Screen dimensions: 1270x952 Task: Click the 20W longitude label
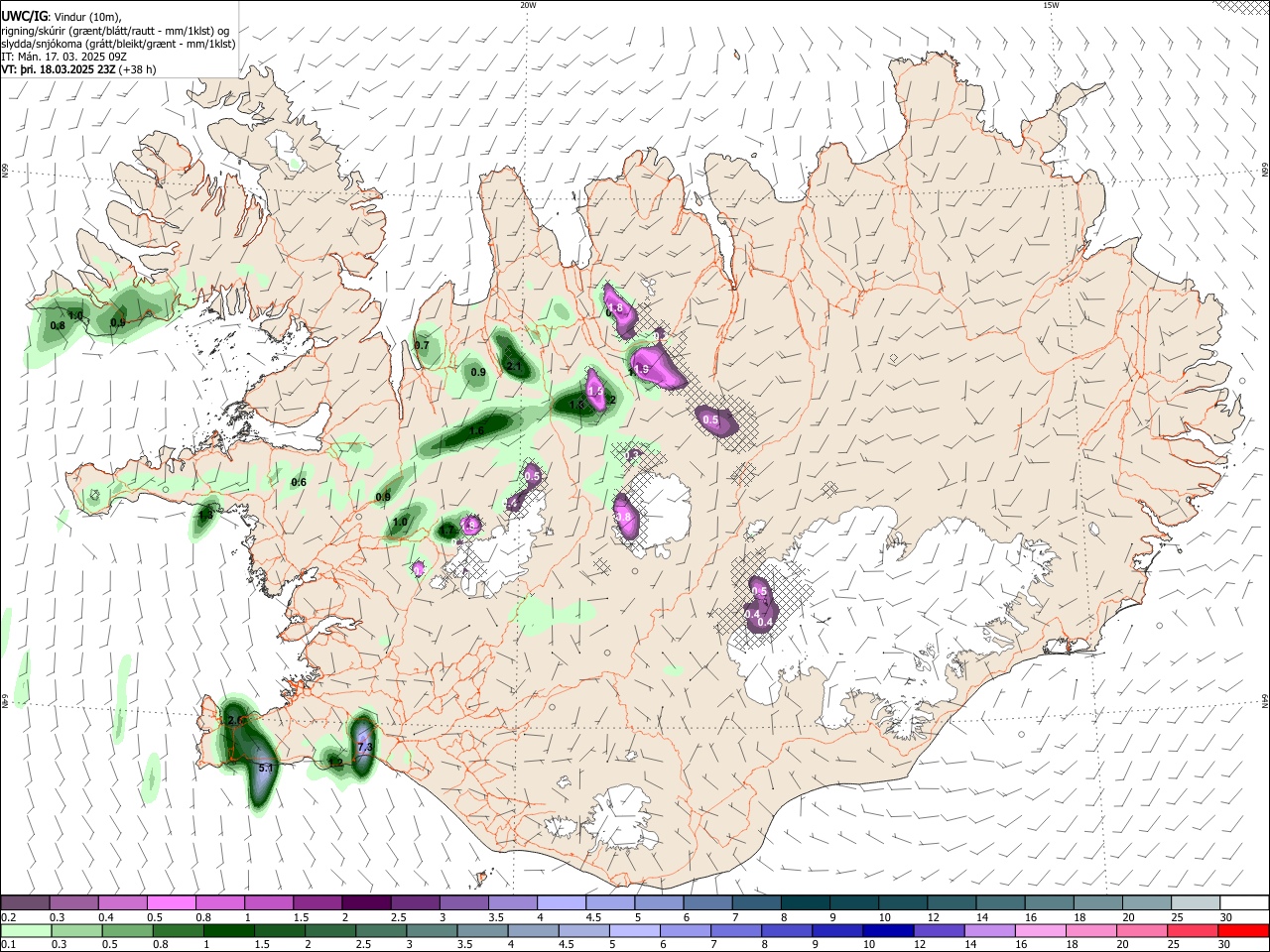click(x=528, y=5)
